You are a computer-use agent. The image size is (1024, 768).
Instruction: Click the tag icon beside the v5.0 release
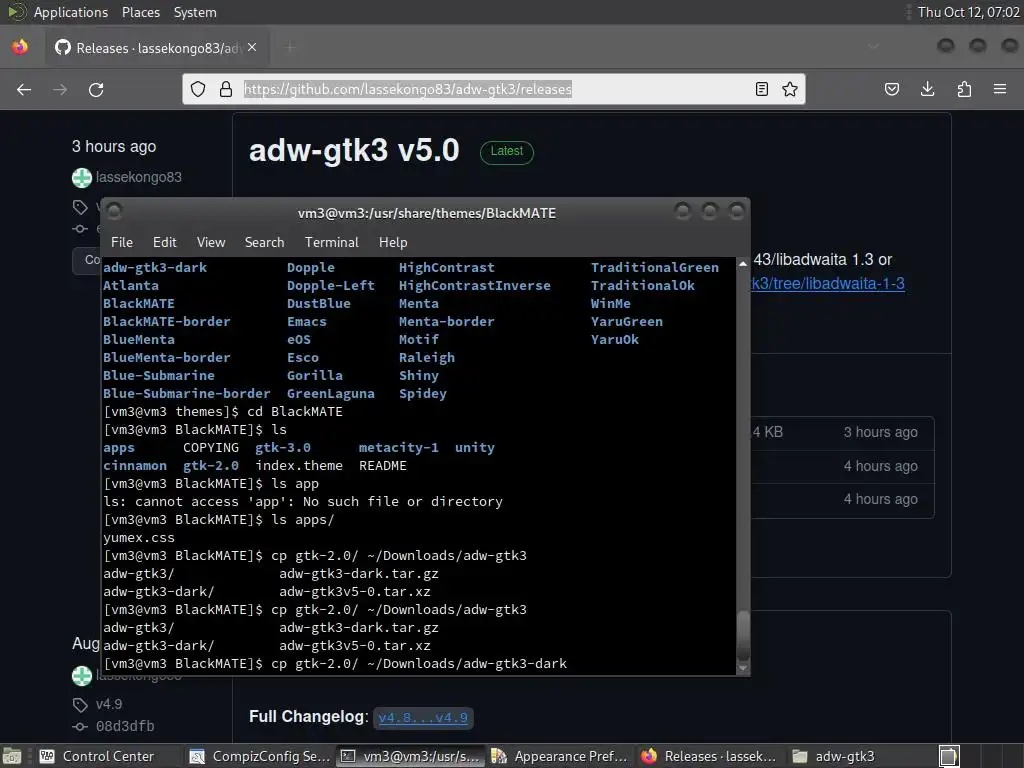tap(80, 207)
